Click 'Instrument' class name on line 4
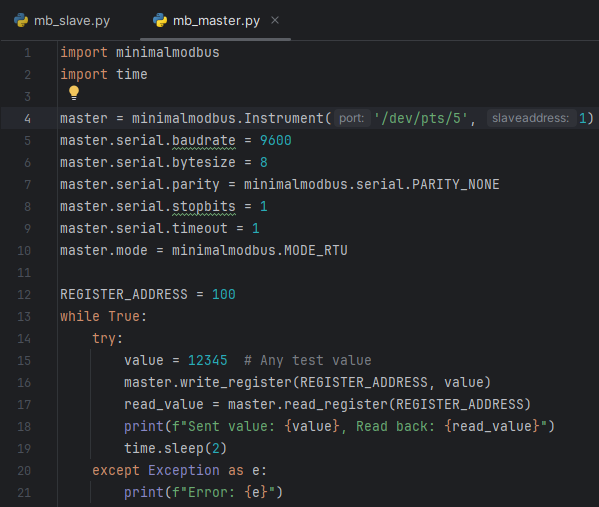This screenshot has height=507, width=599. (284, 118)
